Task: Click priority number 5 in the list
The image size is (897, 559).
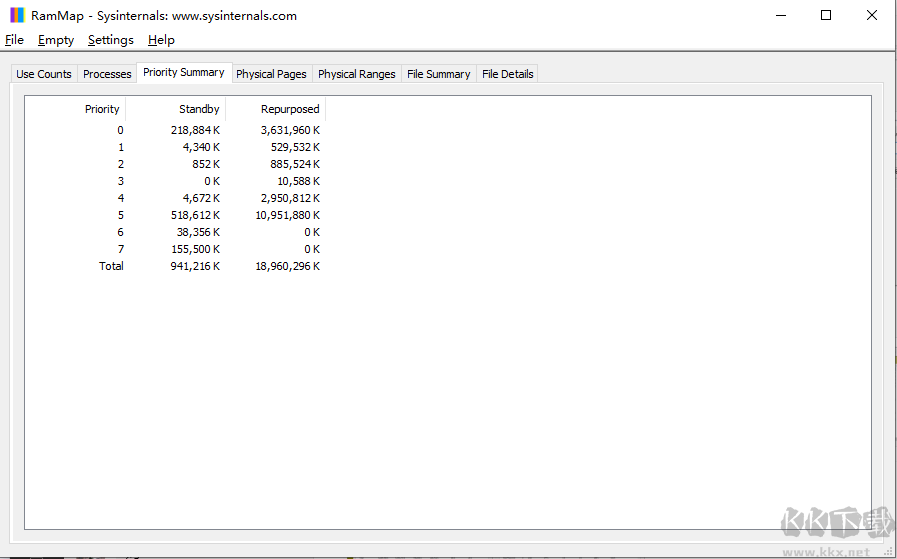Action: [x=121, y=215]
